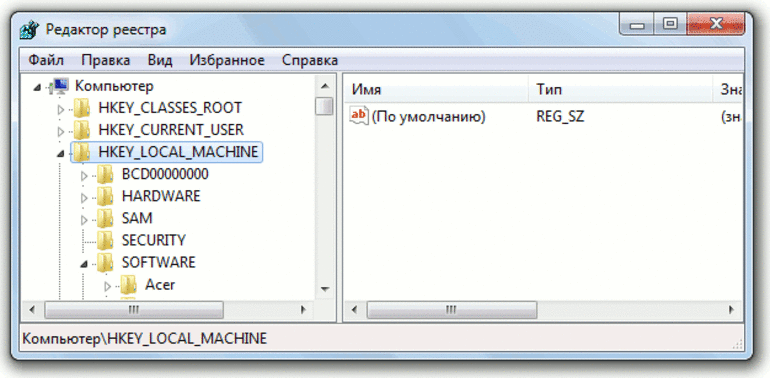
Task: Minimize the Редактор реестра window
Action: pyautogui.click(x=637, y=24)
